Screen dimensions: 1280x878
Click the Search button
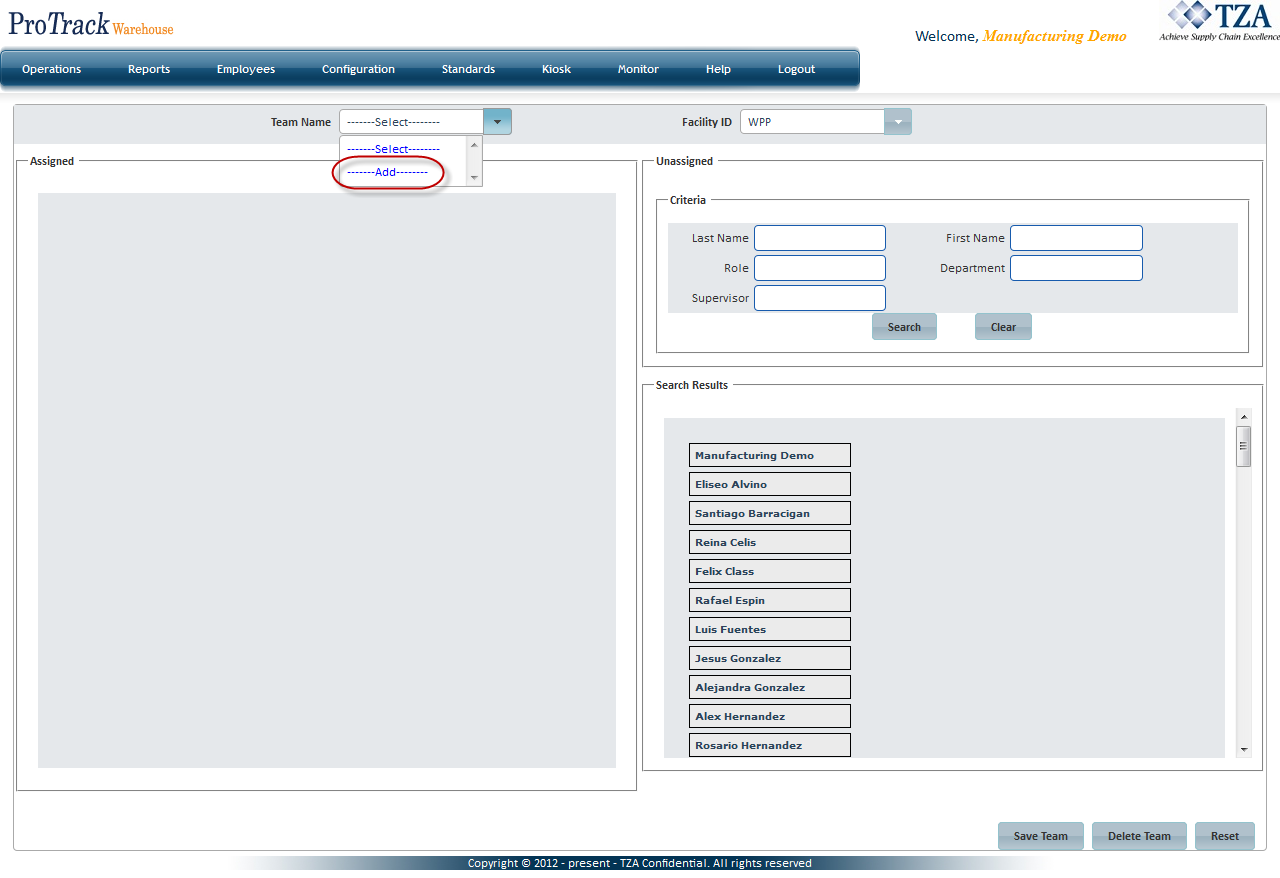tap(904, 327)
